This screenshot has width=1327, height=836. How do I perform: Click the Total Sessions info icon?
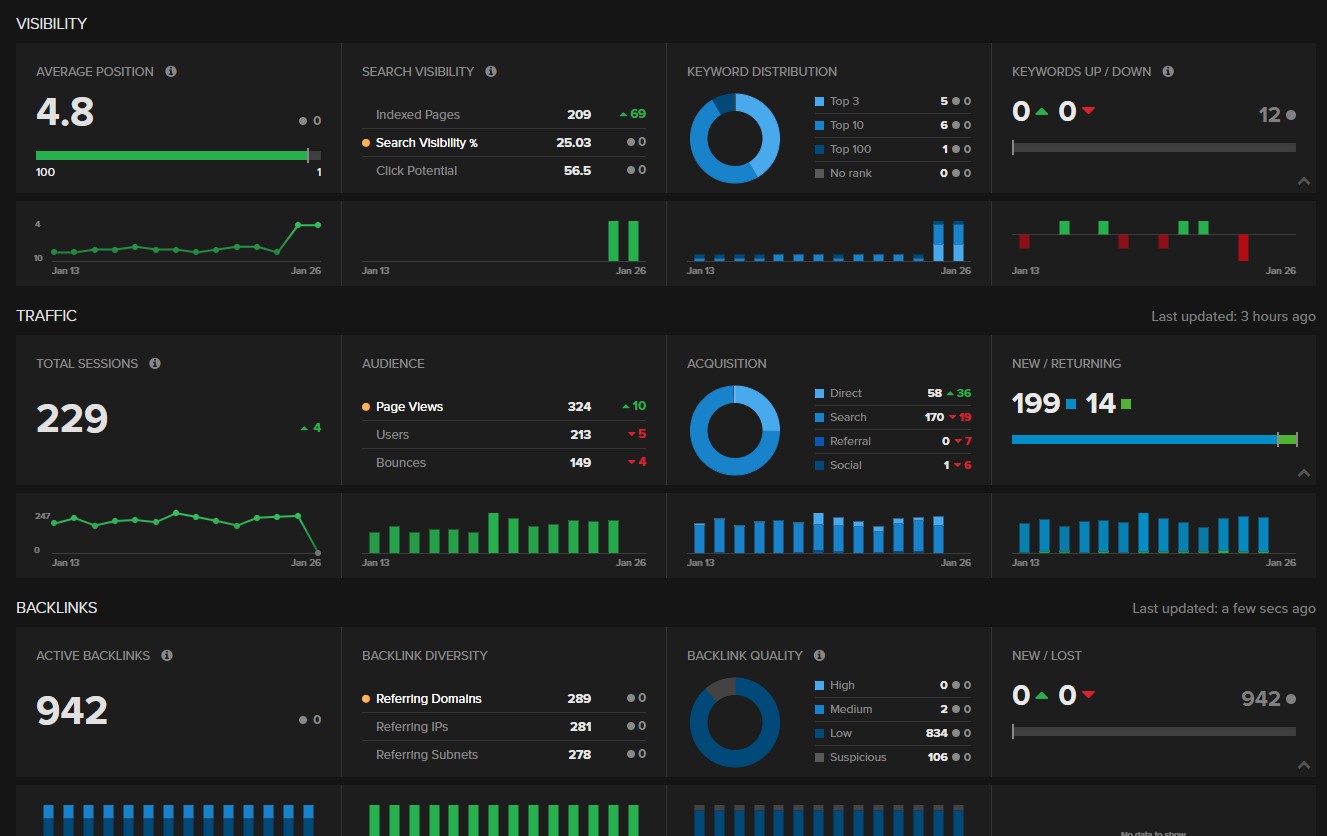click(155, 363)
